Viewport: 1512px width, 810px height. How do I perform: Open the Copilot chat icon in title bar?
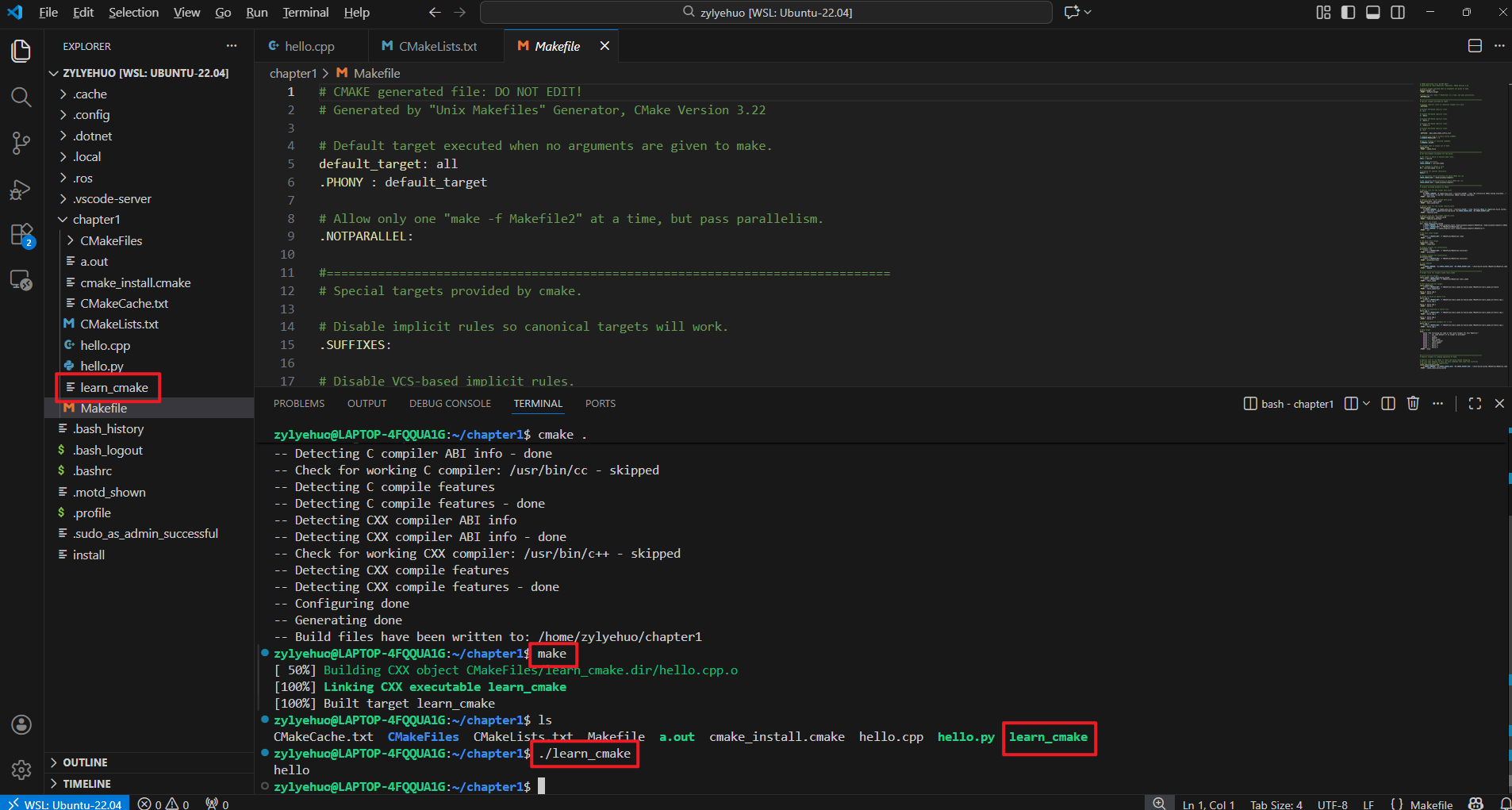[1073, 12]
